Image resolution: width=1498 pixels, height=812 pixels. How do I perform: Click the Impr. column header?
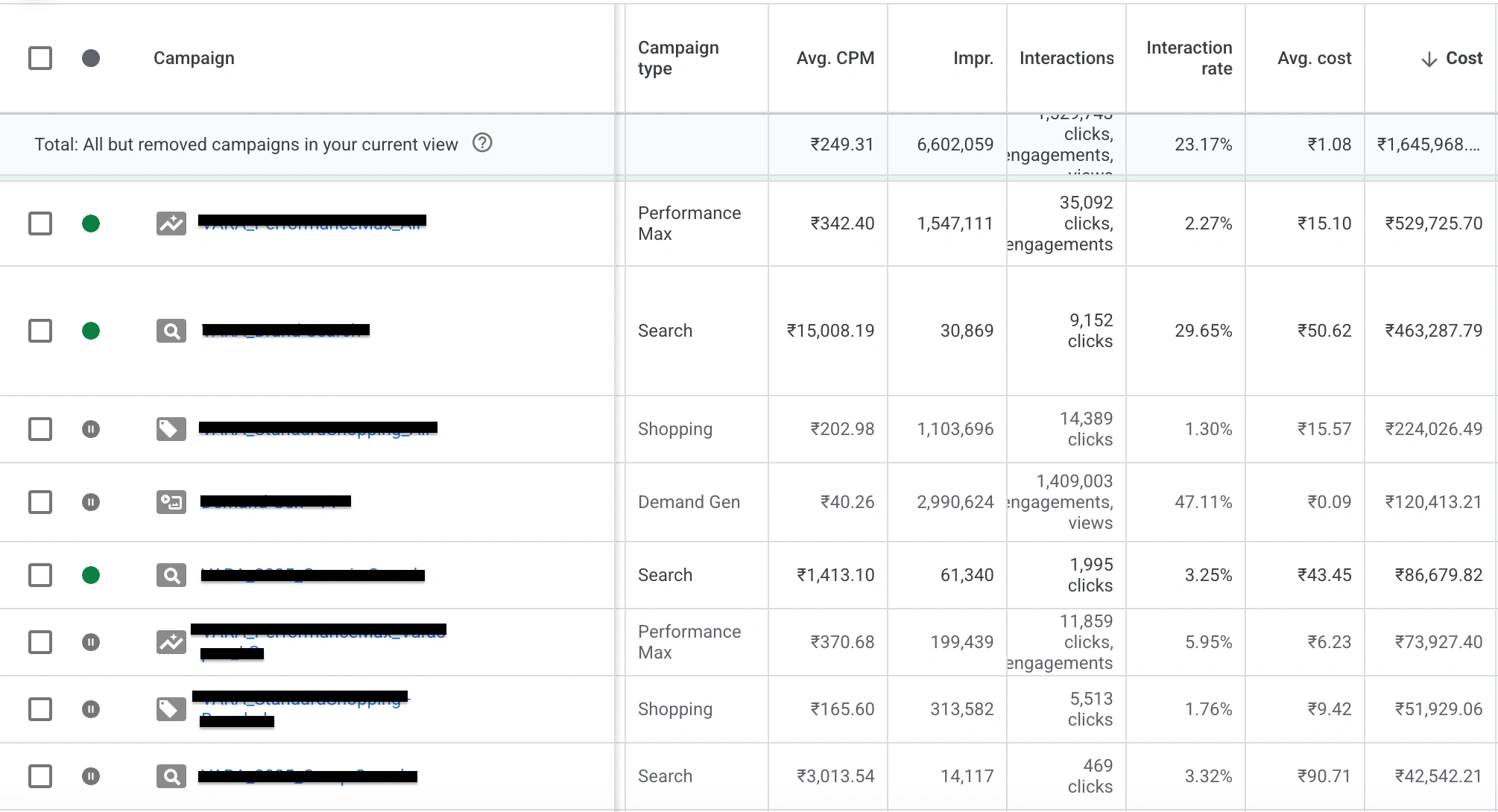[973, 58]
